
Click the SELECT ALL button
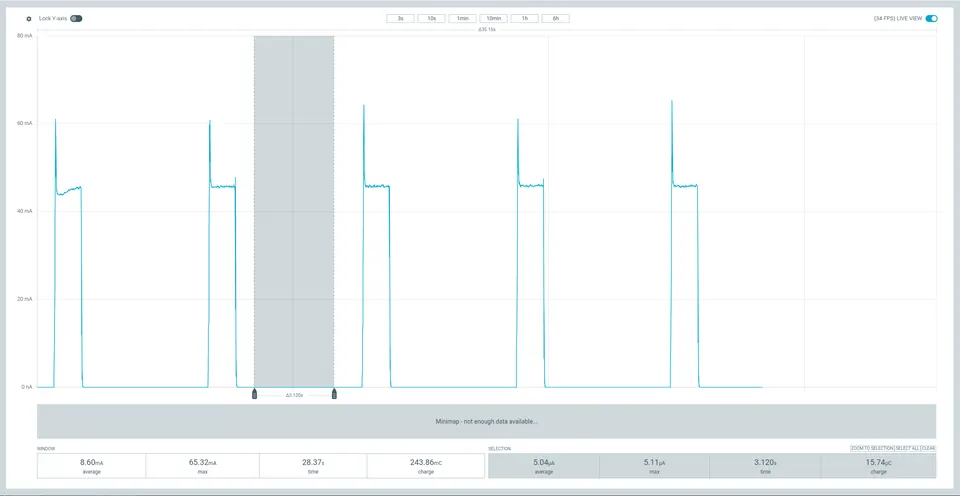tap(907, 449)
